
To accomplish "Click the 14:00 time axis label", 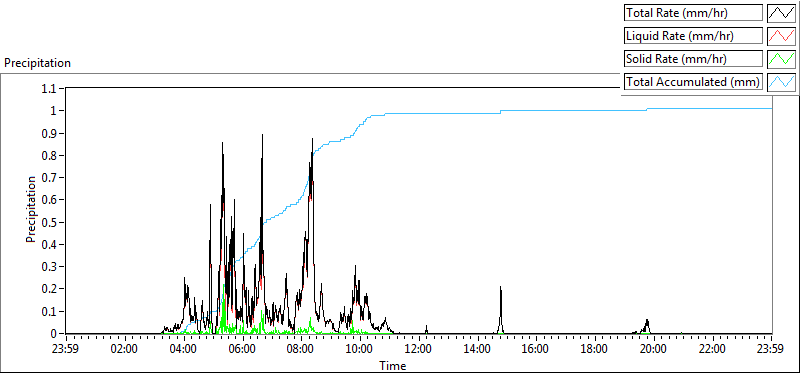I will coord(478,350).
